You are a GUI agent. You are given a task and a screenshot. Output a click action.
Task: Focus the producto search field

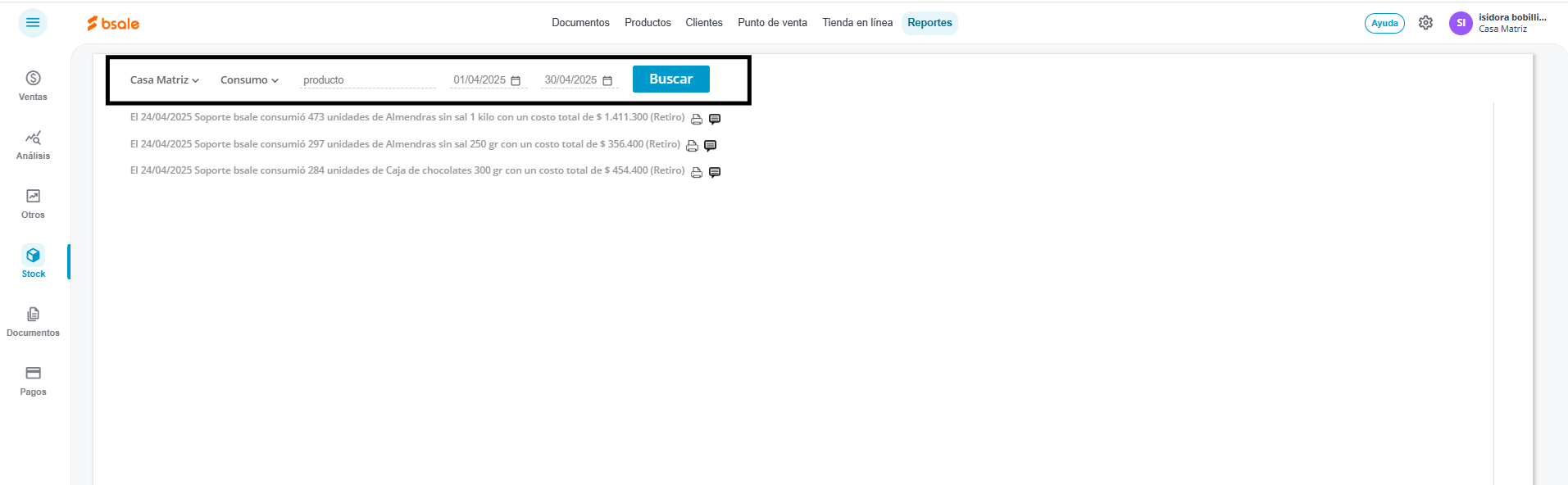click(x=368, y=80)
